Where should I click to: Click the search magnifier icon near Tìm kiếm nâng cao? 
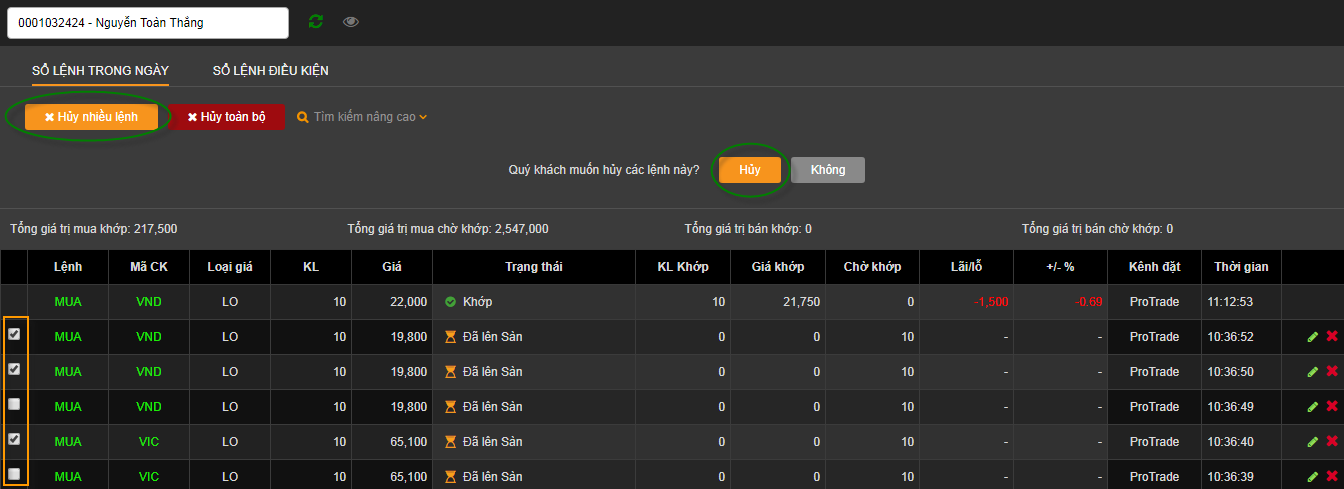(x=303, y=117)
